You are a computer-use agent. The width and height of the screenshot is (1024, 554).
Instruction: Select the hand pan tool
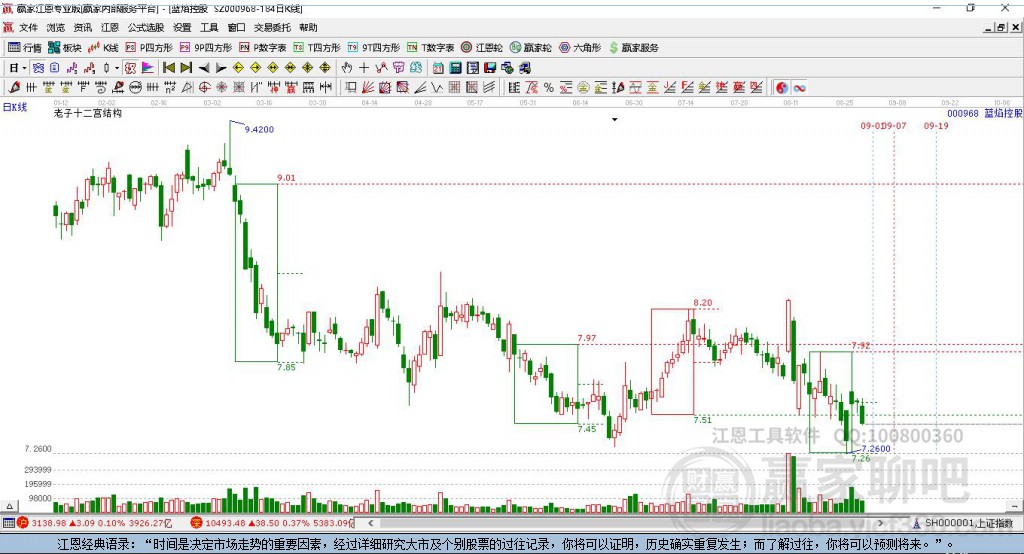[347, 68]
